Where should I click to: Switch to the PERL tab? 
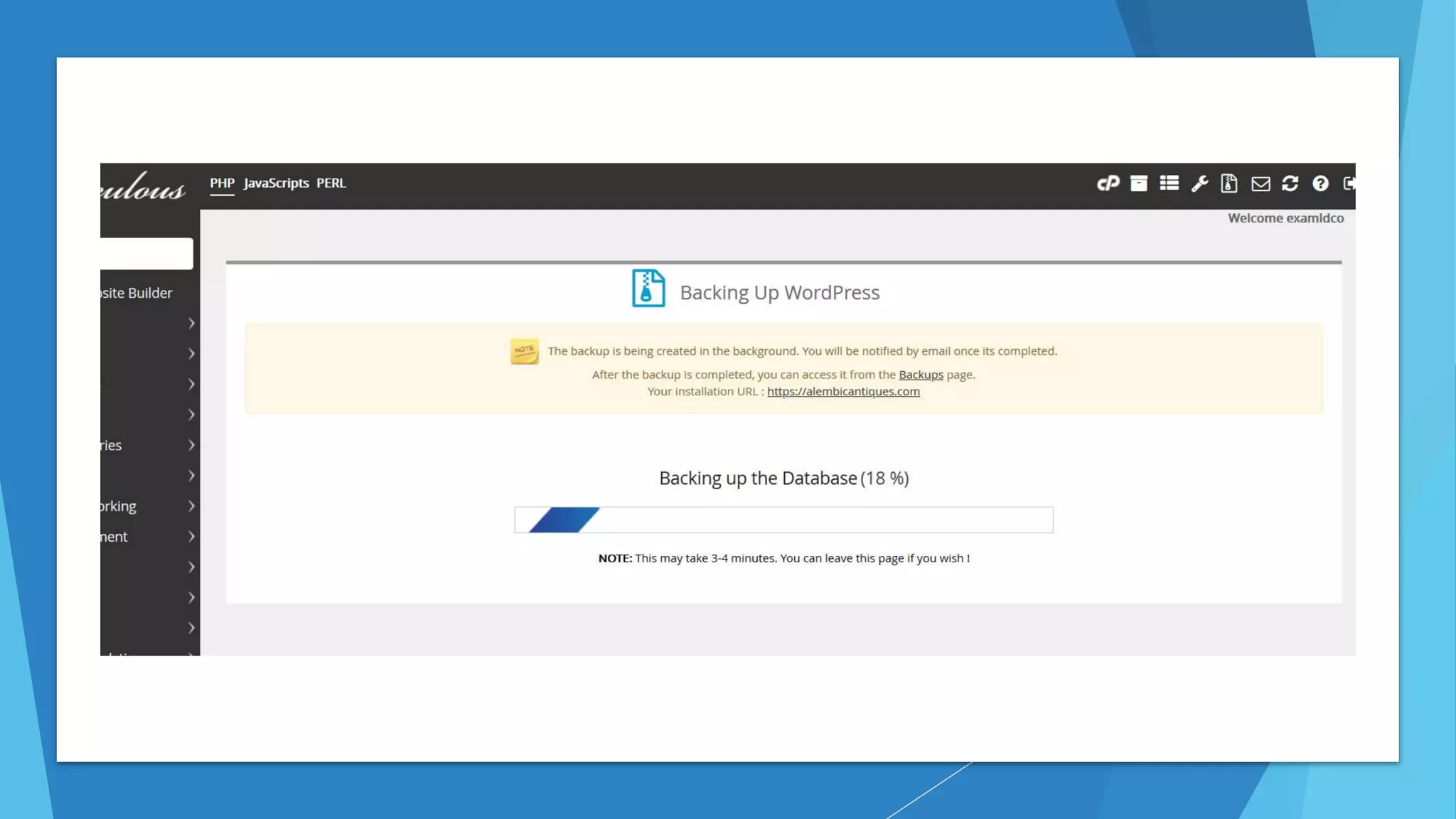pyautogui.click(x=331, y=183)
